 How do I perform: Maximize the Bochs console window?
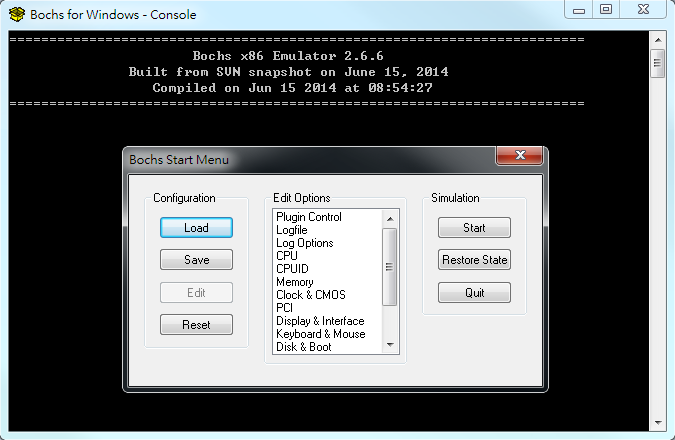click(606, 9)
